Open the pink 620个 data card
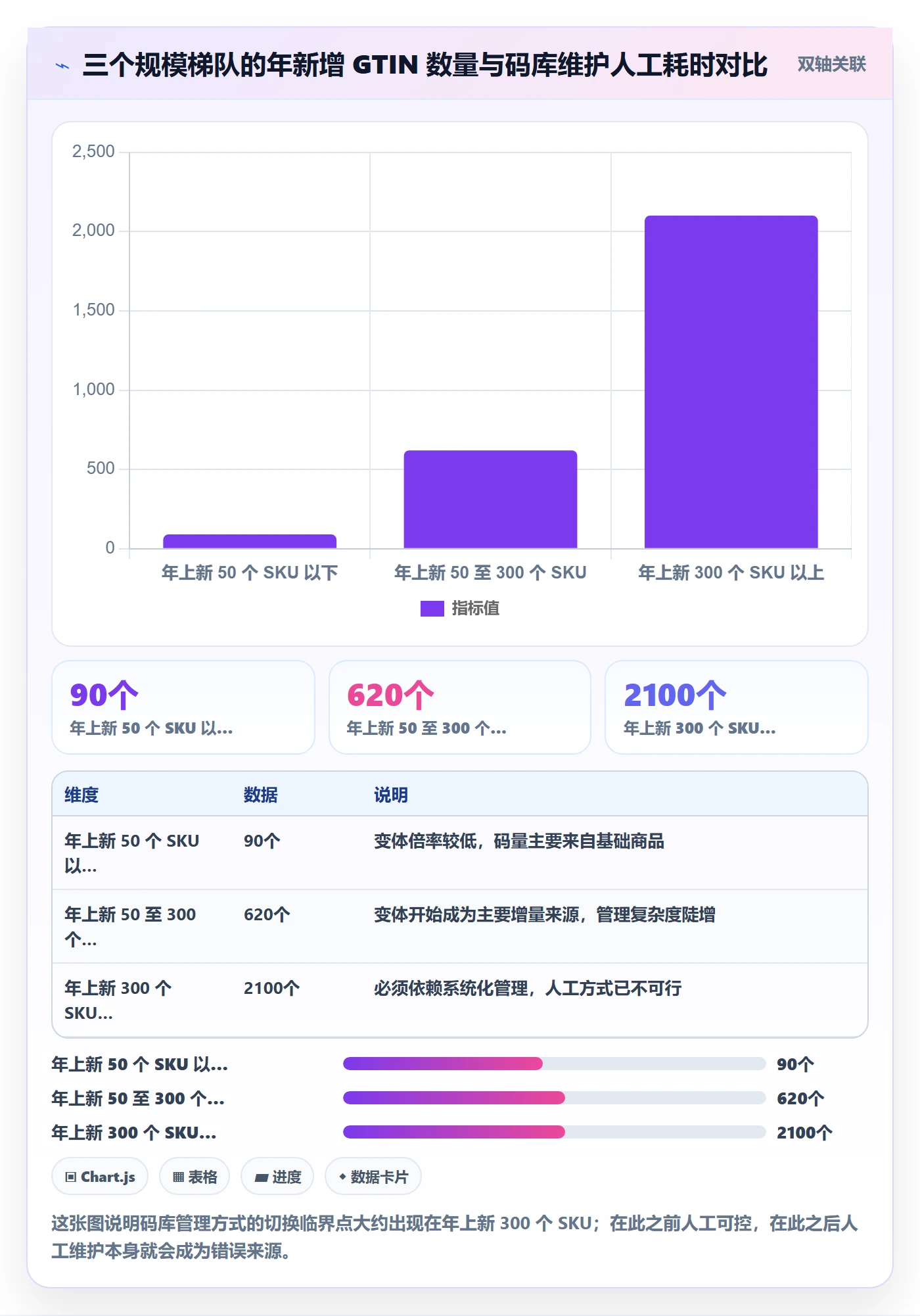Viewport: 920px width, 1316px height. click(460, 707)
